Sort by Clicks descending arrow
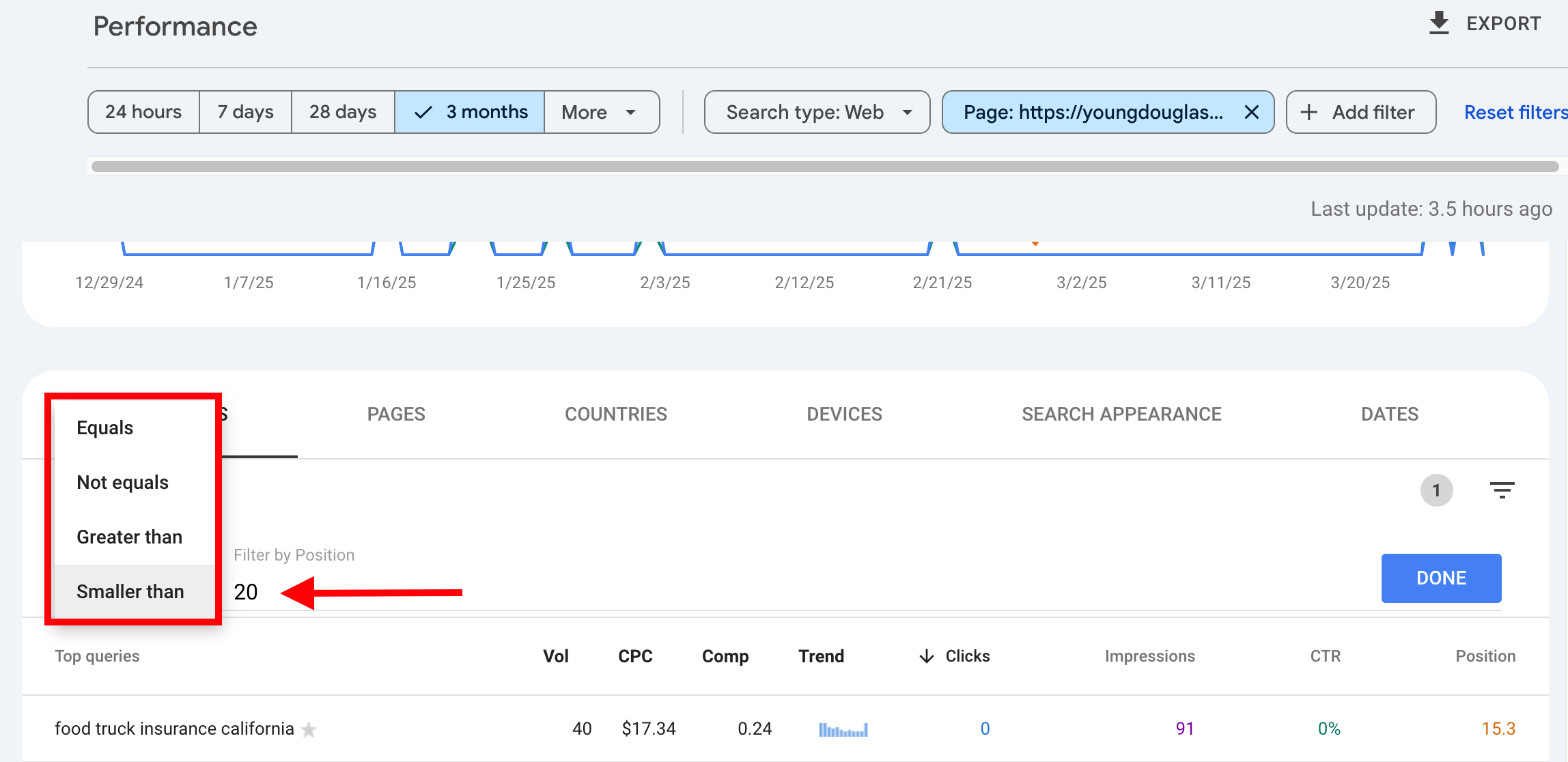The height and width of the screenshot is (762, 1568). pos(927,656)
